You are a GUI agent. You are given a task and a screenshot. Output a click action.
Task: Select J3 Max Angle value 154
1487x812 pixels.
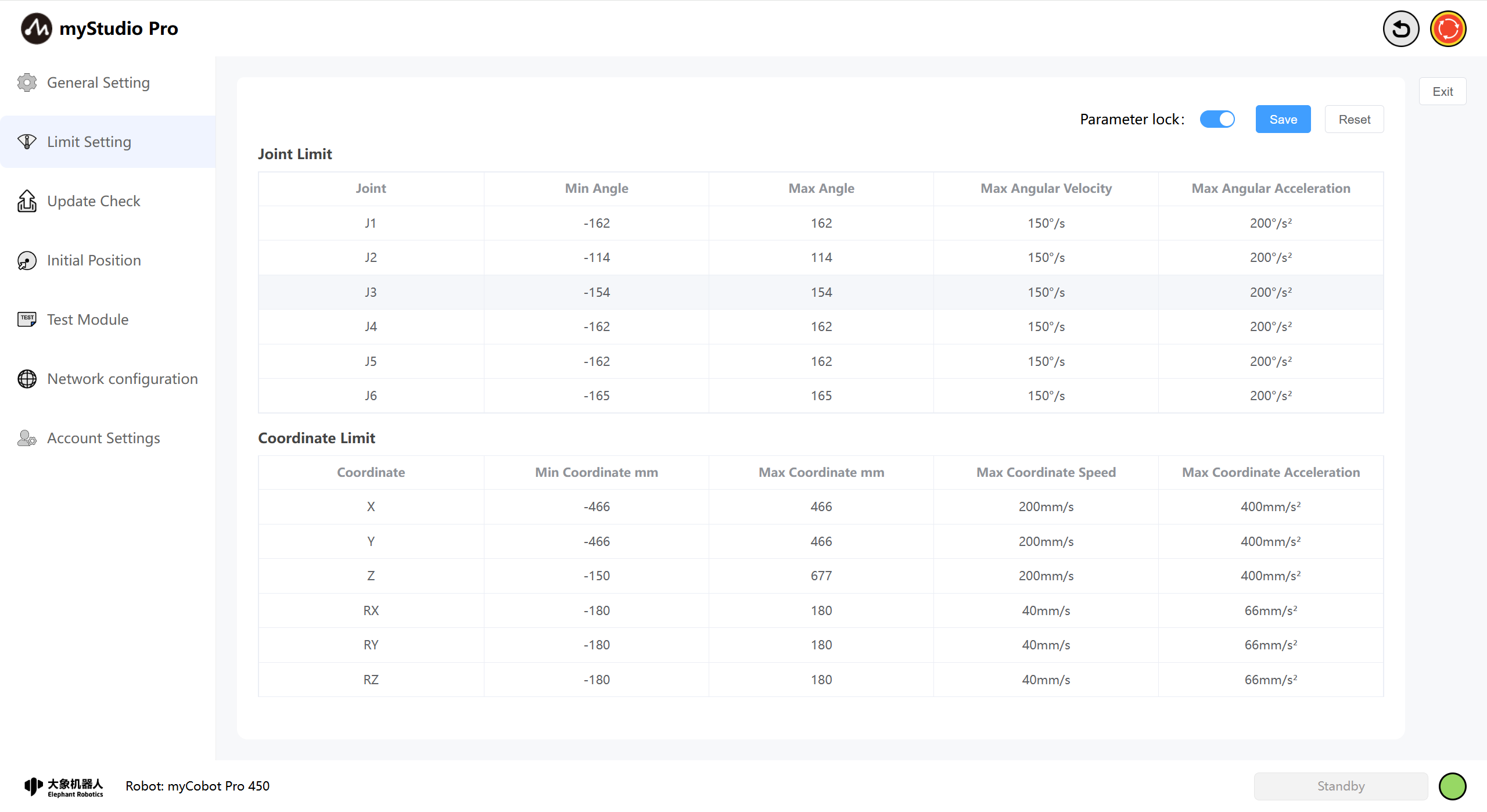tap(821, 292)
